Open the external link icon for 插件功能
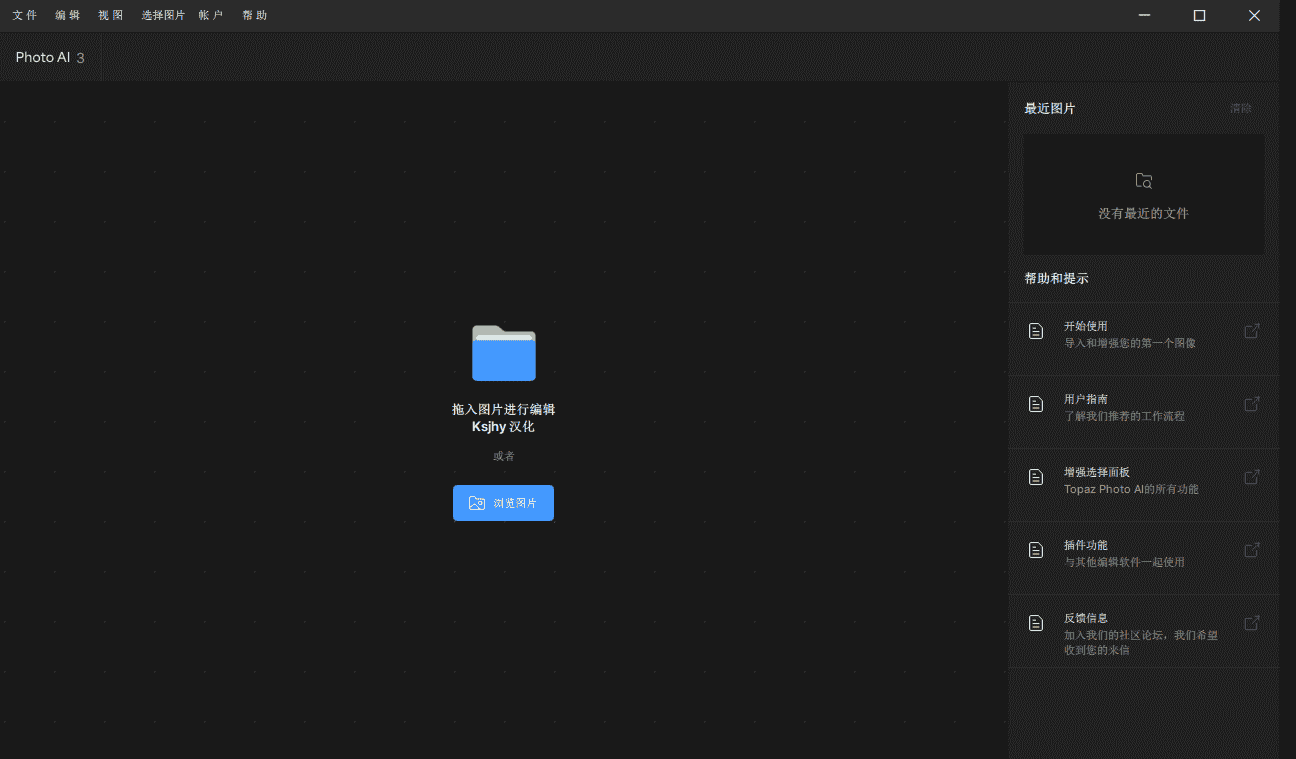Image resolution: width=1296 pixels, height=759 pixels. (x=1251, y=550)
